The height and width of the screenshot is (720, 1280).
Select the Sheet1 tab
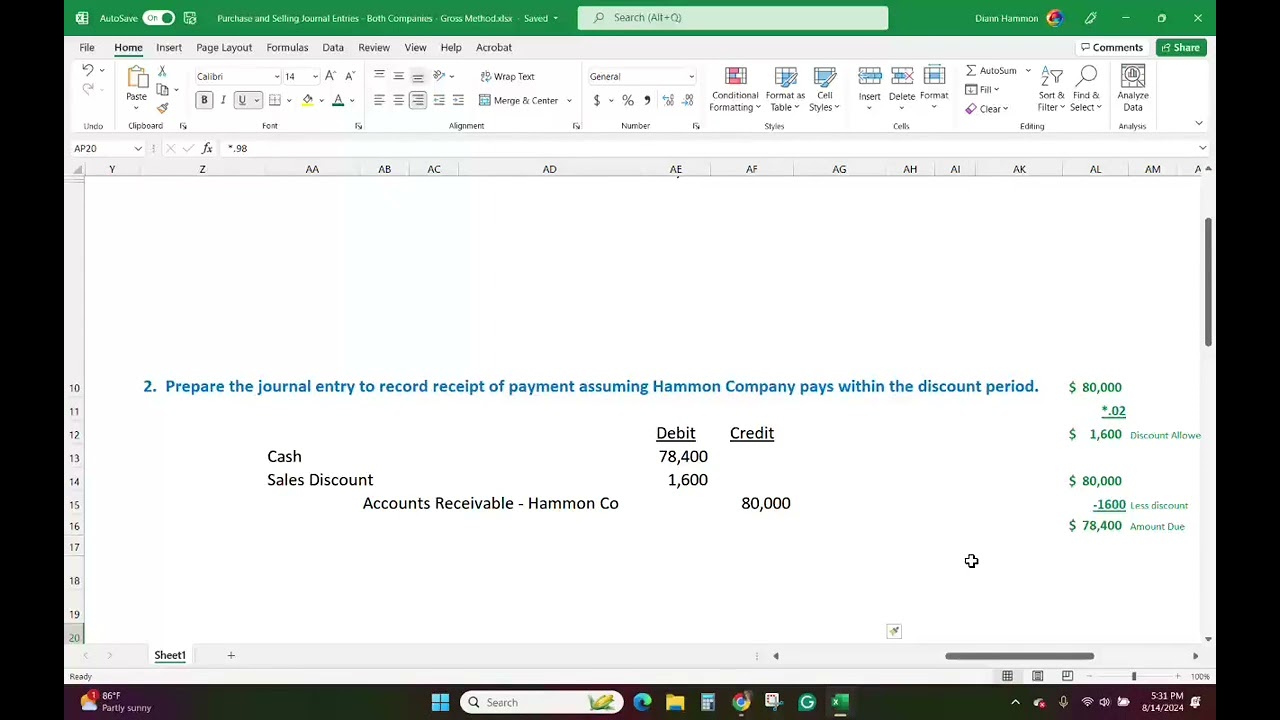(x=170, y=655)
